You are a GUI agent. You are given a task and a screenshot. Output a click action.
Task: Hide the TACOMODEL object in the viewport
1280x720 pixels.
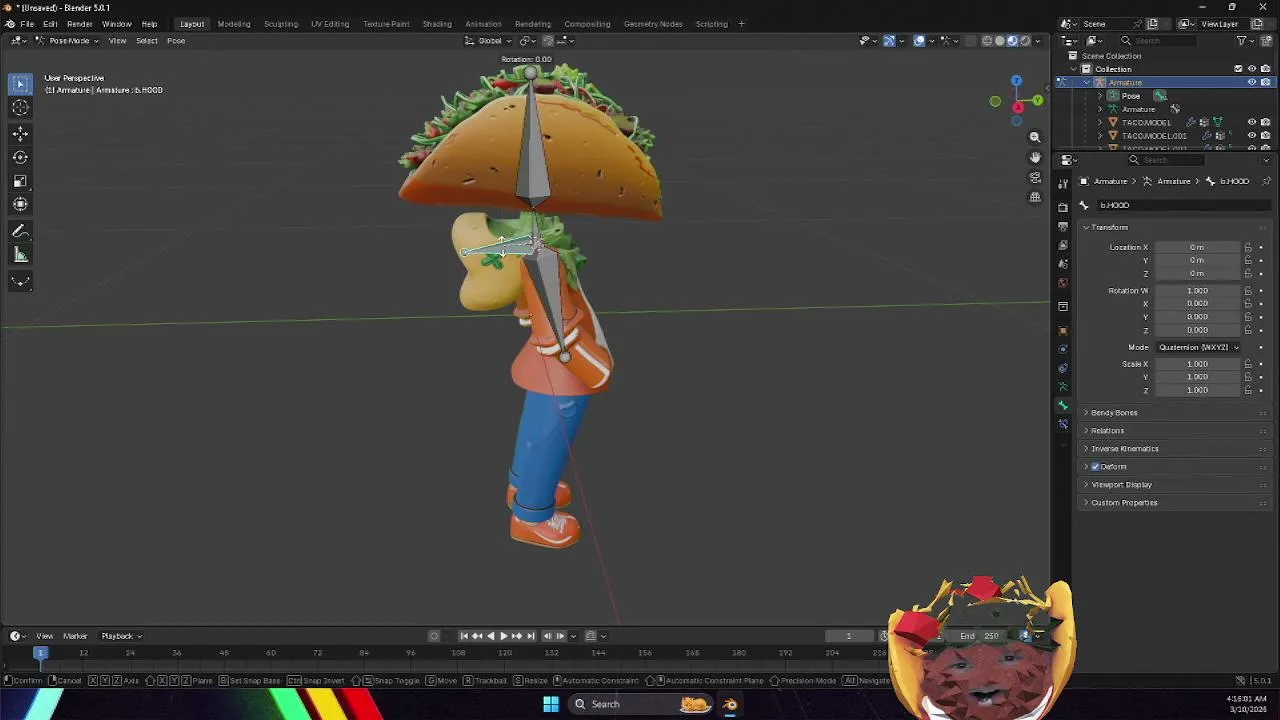tap(1252, 122)
